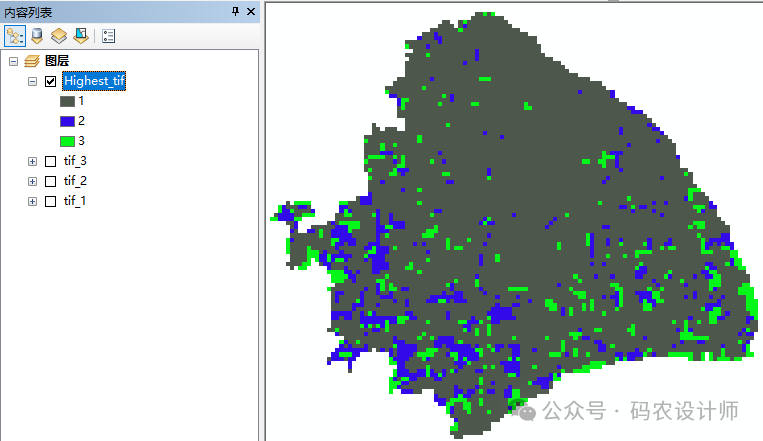Screen dimensions: 763x441
Task: Click List By Drawing Order icon
Action: pos(15,36)
